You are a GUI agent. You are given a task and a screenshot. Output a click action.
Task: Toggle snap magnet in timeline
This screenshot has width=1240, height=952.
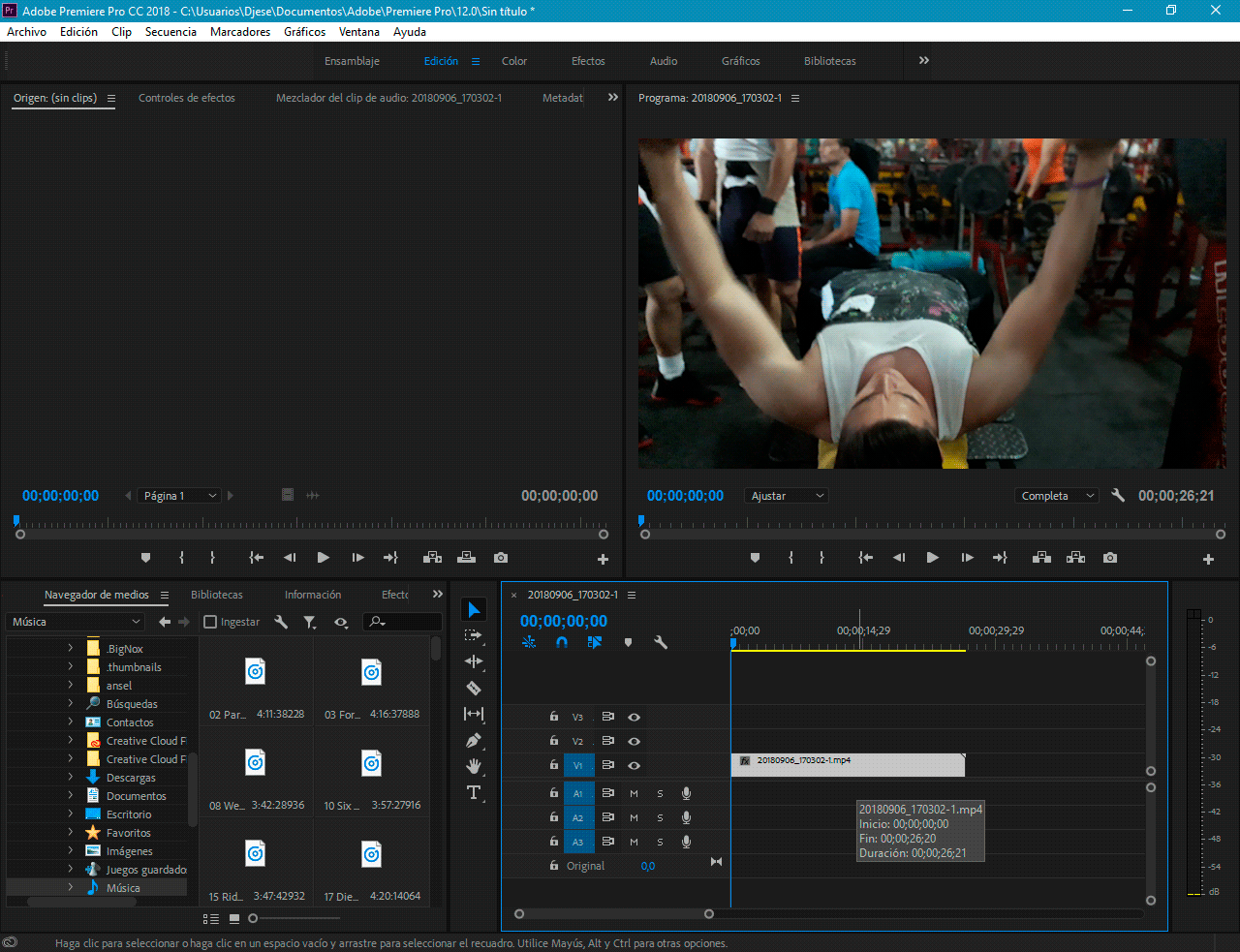[562, 642]
